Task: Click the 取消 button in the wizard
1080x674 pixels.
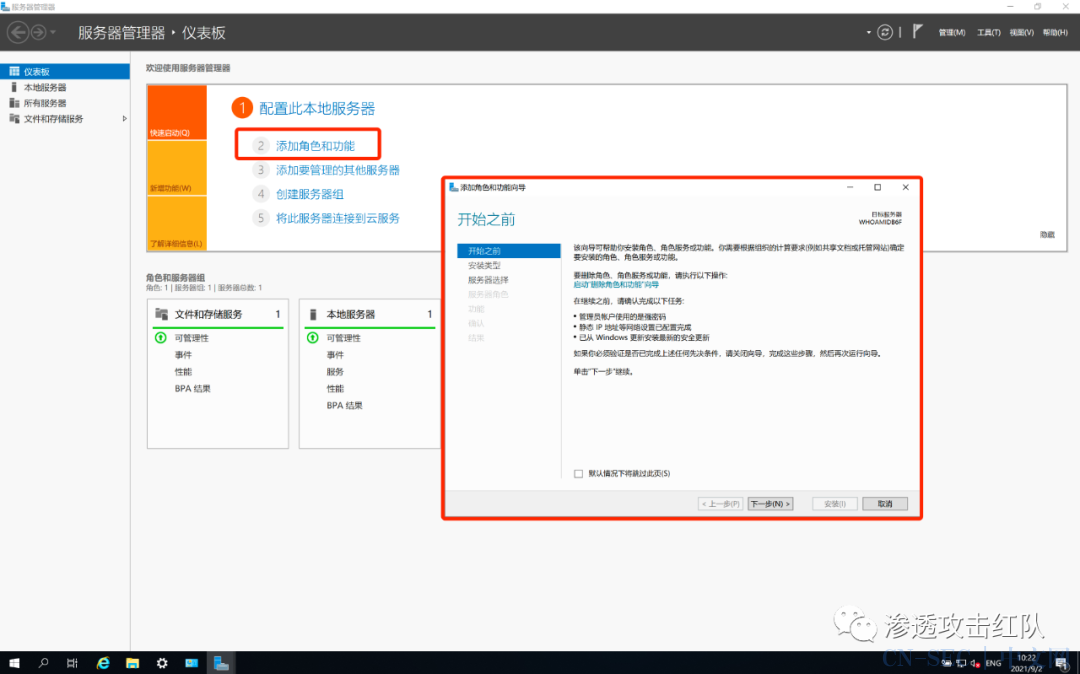Action: pos(884,504)
